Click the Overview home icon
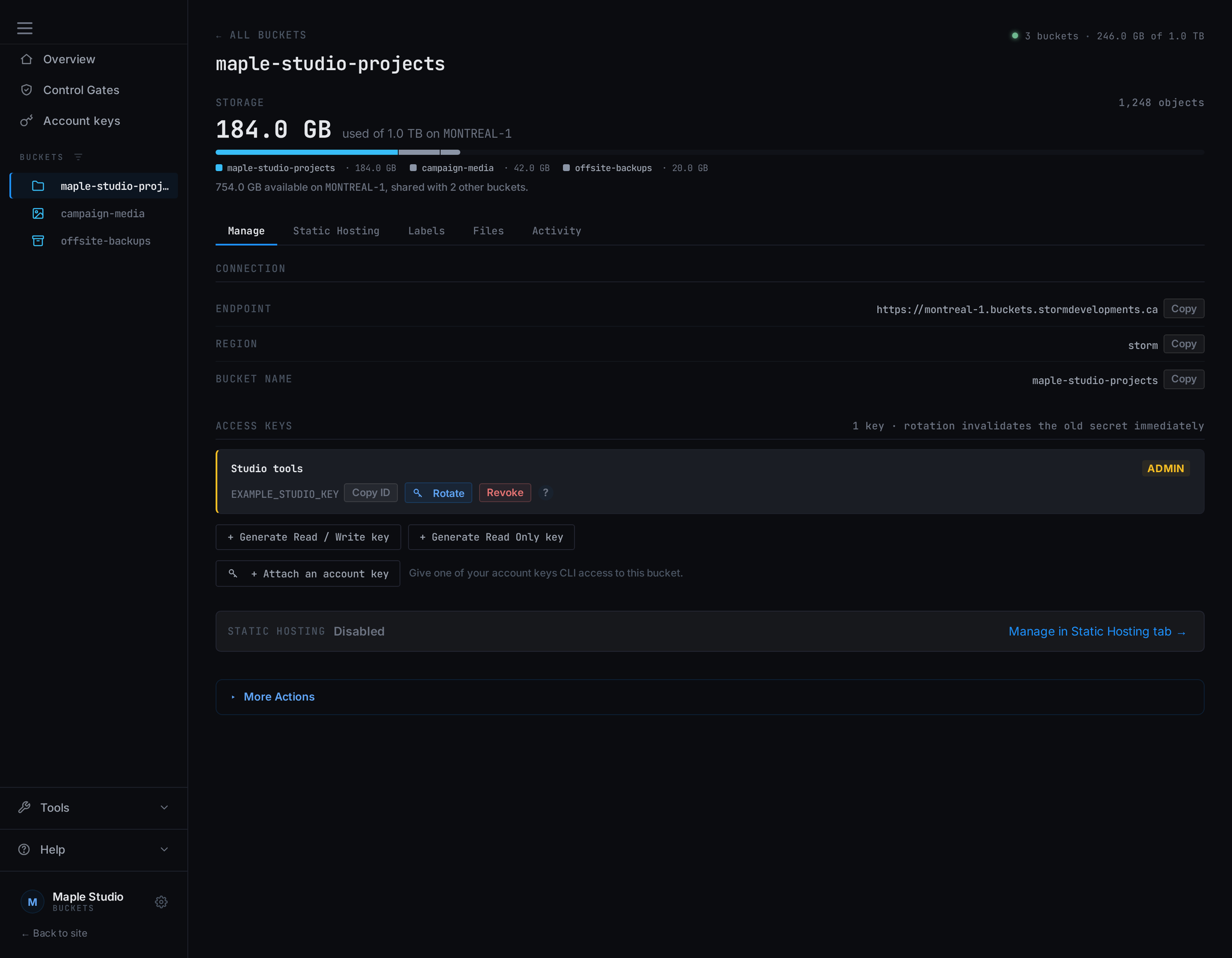 26,59
